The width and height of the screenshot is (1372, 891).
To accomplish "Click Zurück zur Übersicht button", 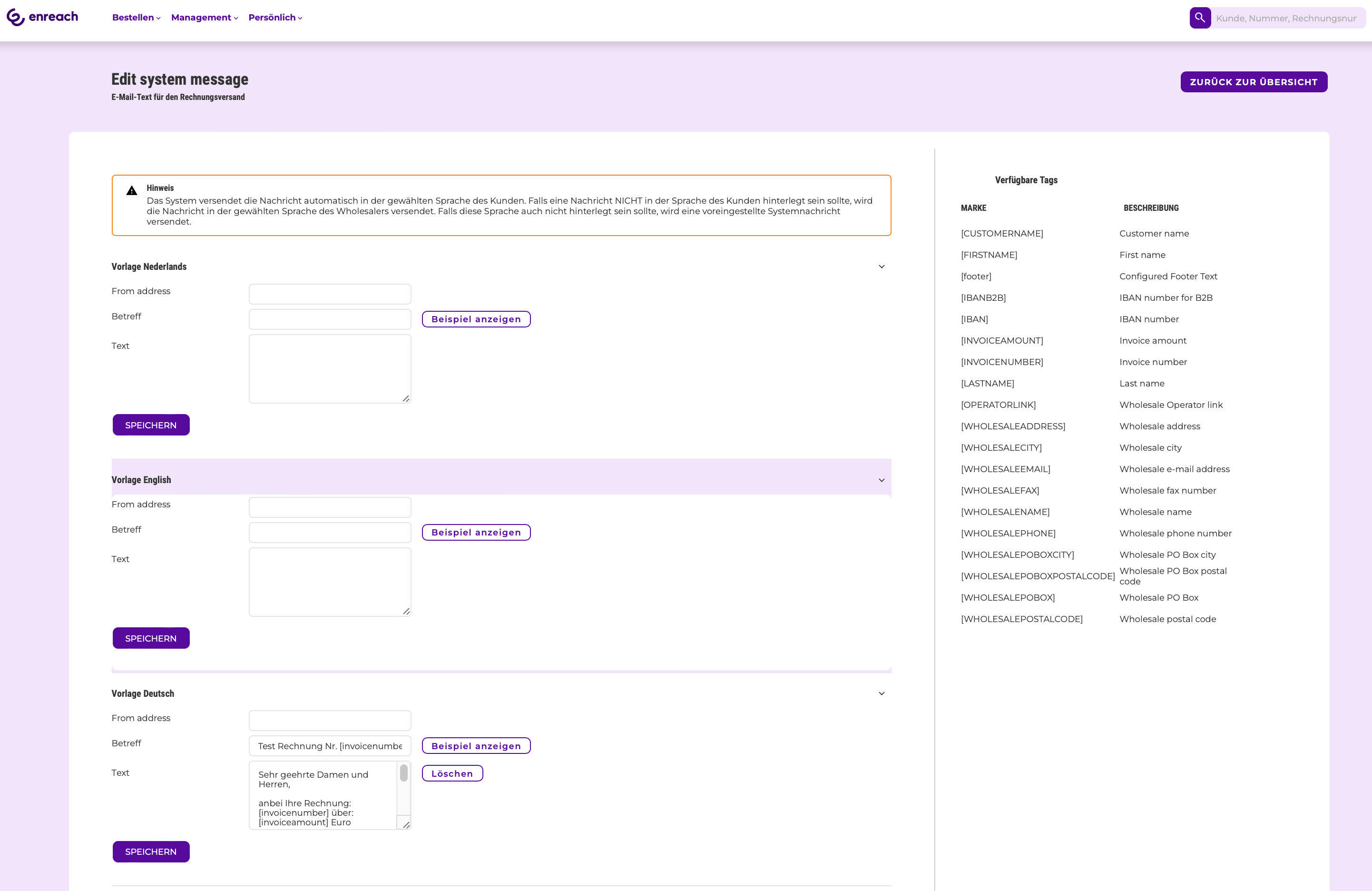I will coord(1253,82).
